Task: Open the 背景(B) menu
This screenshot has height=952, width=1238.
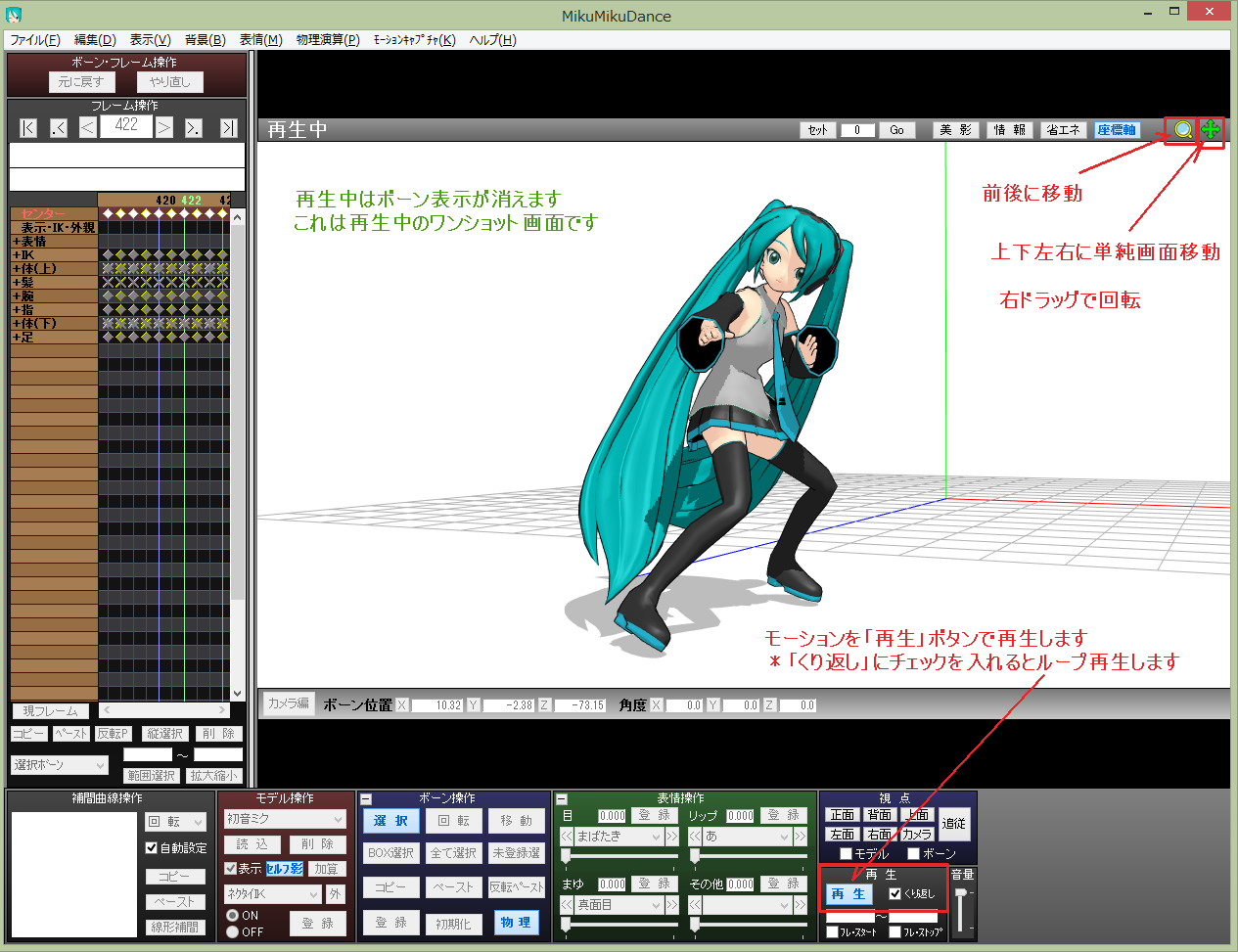Action: point(205,40)
